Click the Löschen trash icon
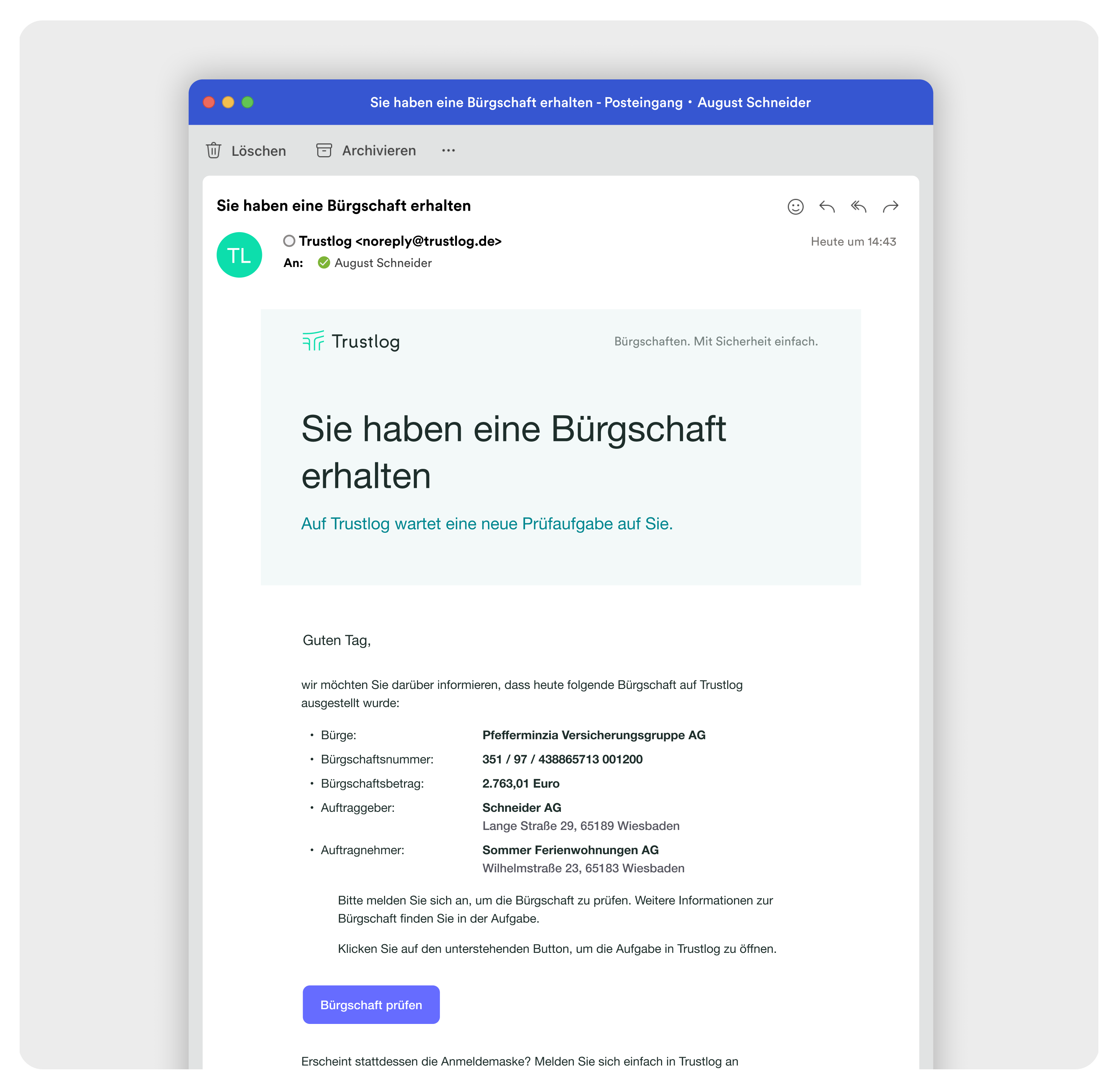 tap(213, 150)
